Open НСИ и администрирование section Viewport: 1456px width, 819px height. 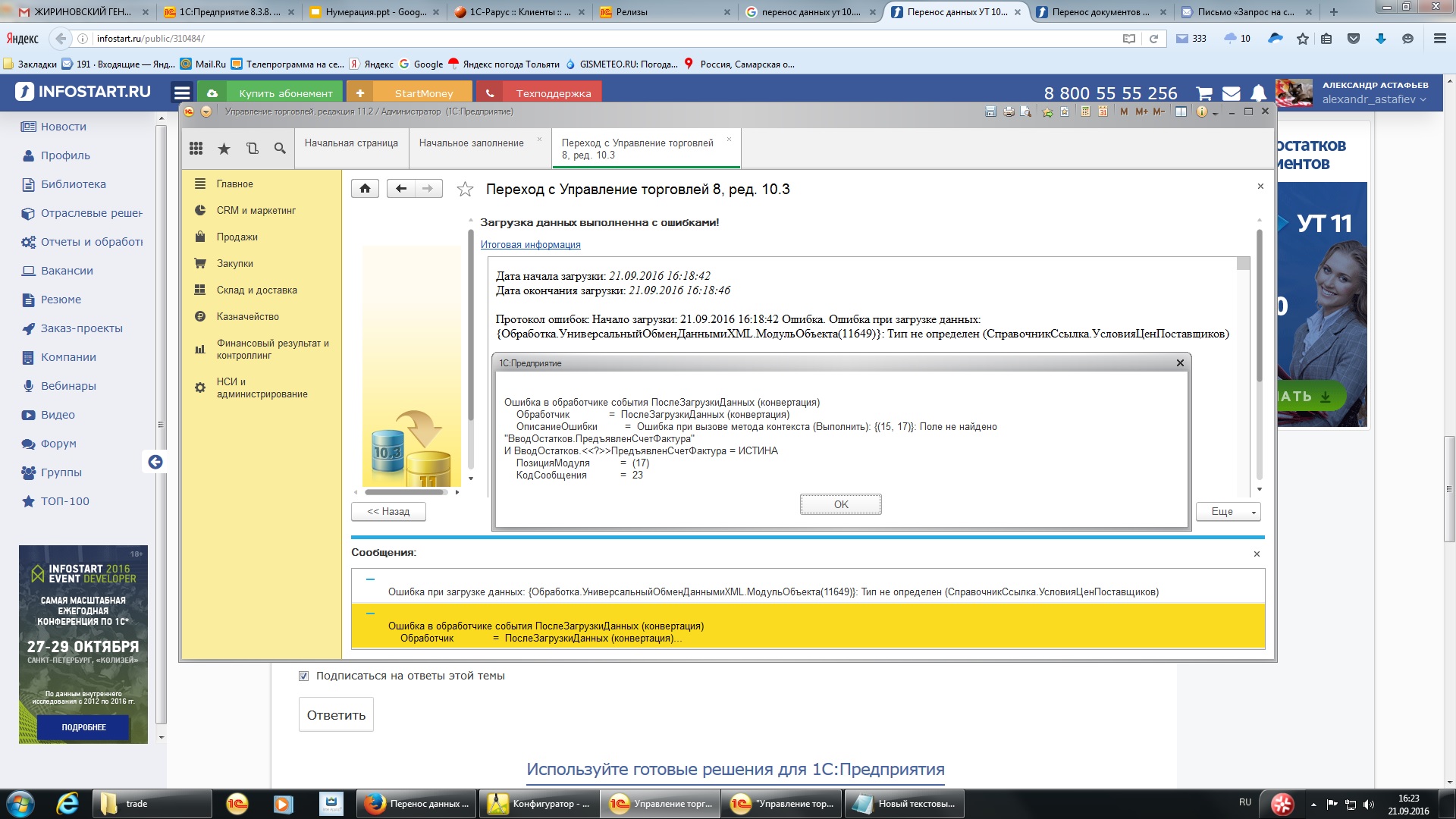(262, 388)
